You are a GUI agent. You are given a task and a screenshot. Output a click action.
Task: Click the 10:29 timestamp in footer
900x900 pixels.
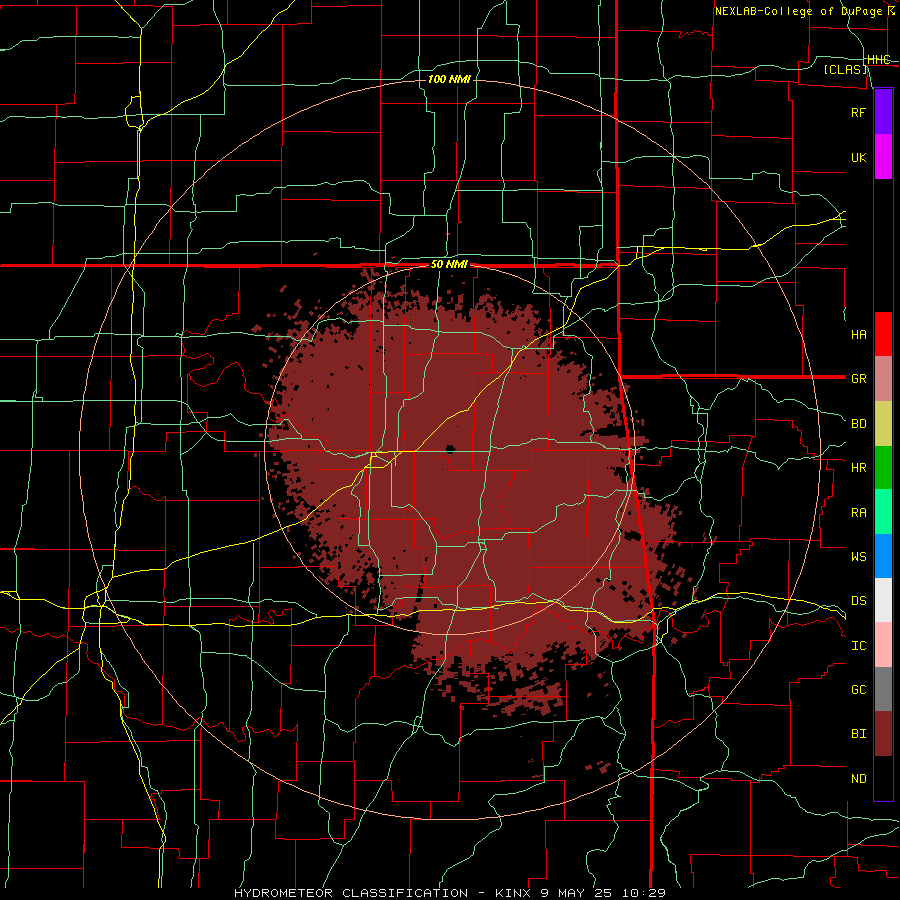click(x=646, y=893)
